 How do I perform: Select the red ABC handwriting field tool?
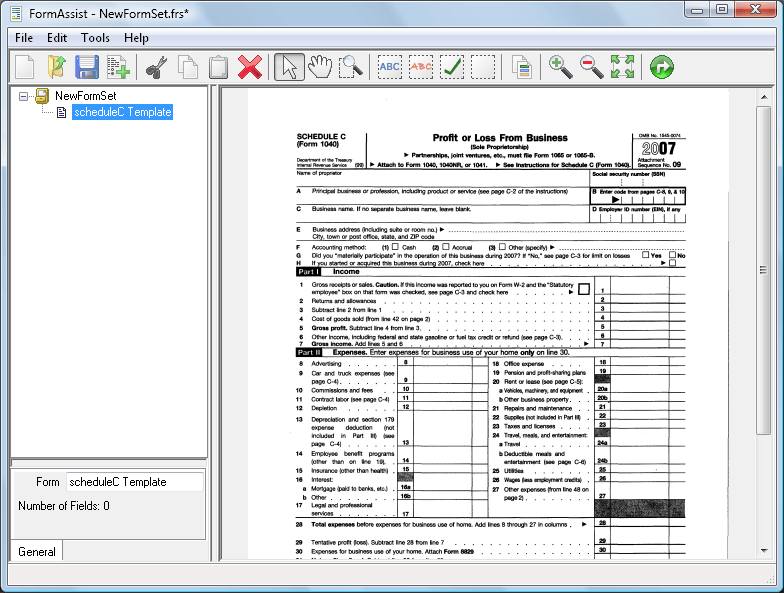click(x=421, y=67)
